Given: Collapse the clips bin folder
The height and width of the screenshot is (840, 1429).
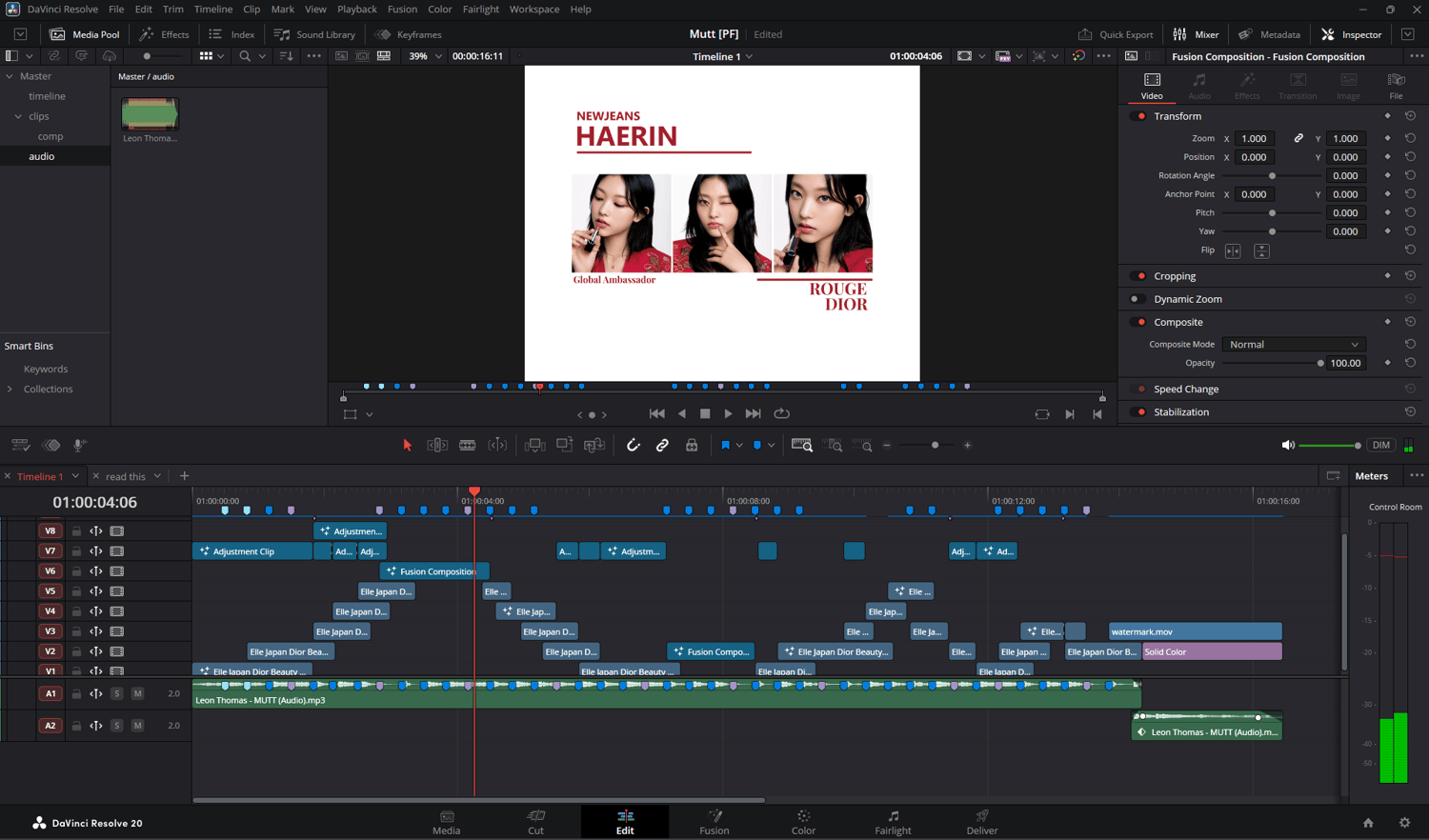Looking at the screenshot, I should [x=18, y=116].
